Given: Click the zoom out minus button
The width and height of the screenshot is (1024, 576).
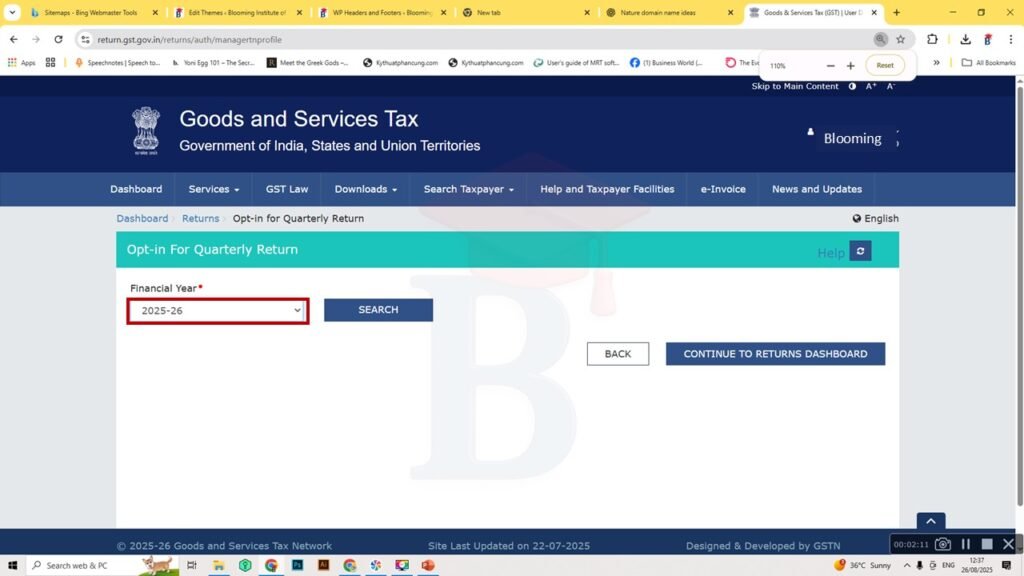Looking at the screenshot, I should (830, 65).
